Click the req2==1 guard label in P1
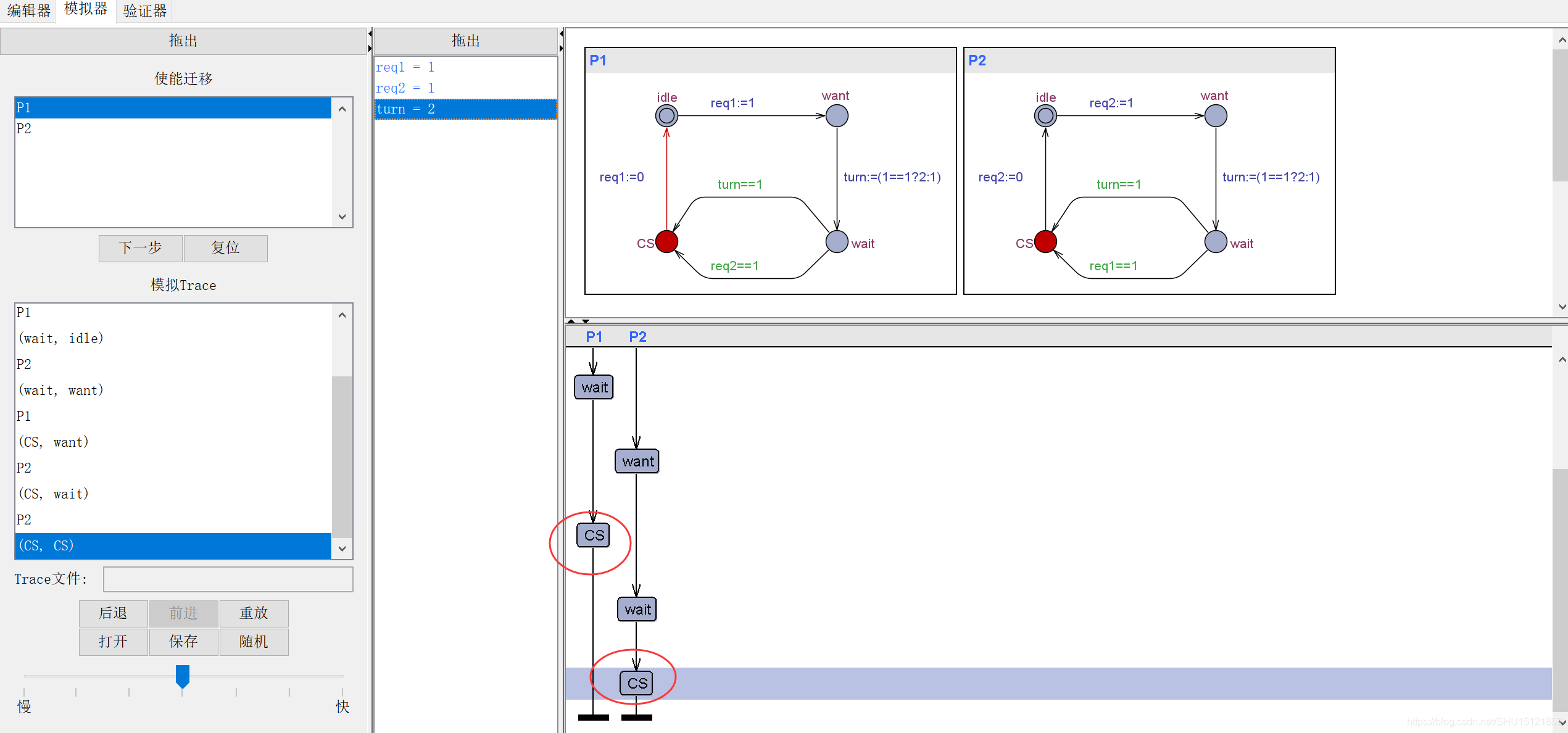Screen dimensions: 1568x733 click(x=734, y=266)
